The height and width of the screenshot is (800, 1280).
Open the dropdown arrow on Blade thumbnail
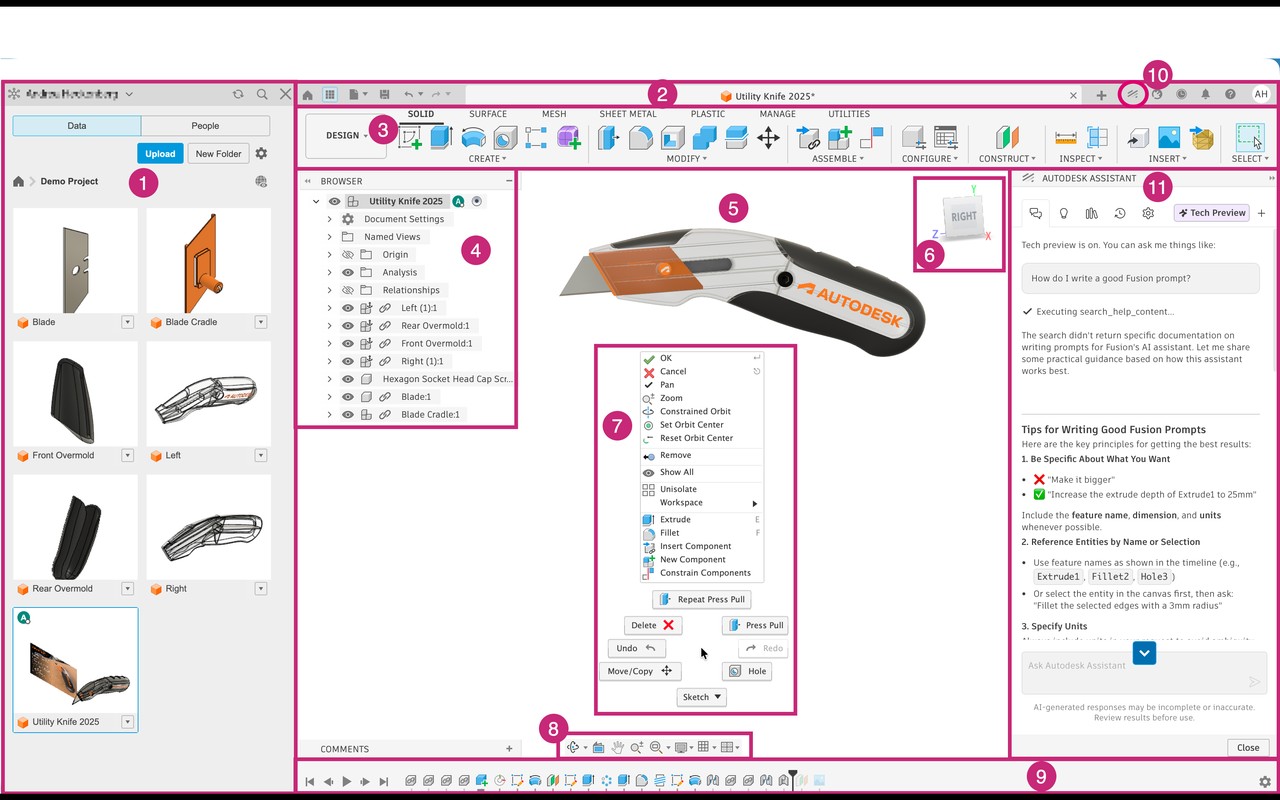(128, 322)
